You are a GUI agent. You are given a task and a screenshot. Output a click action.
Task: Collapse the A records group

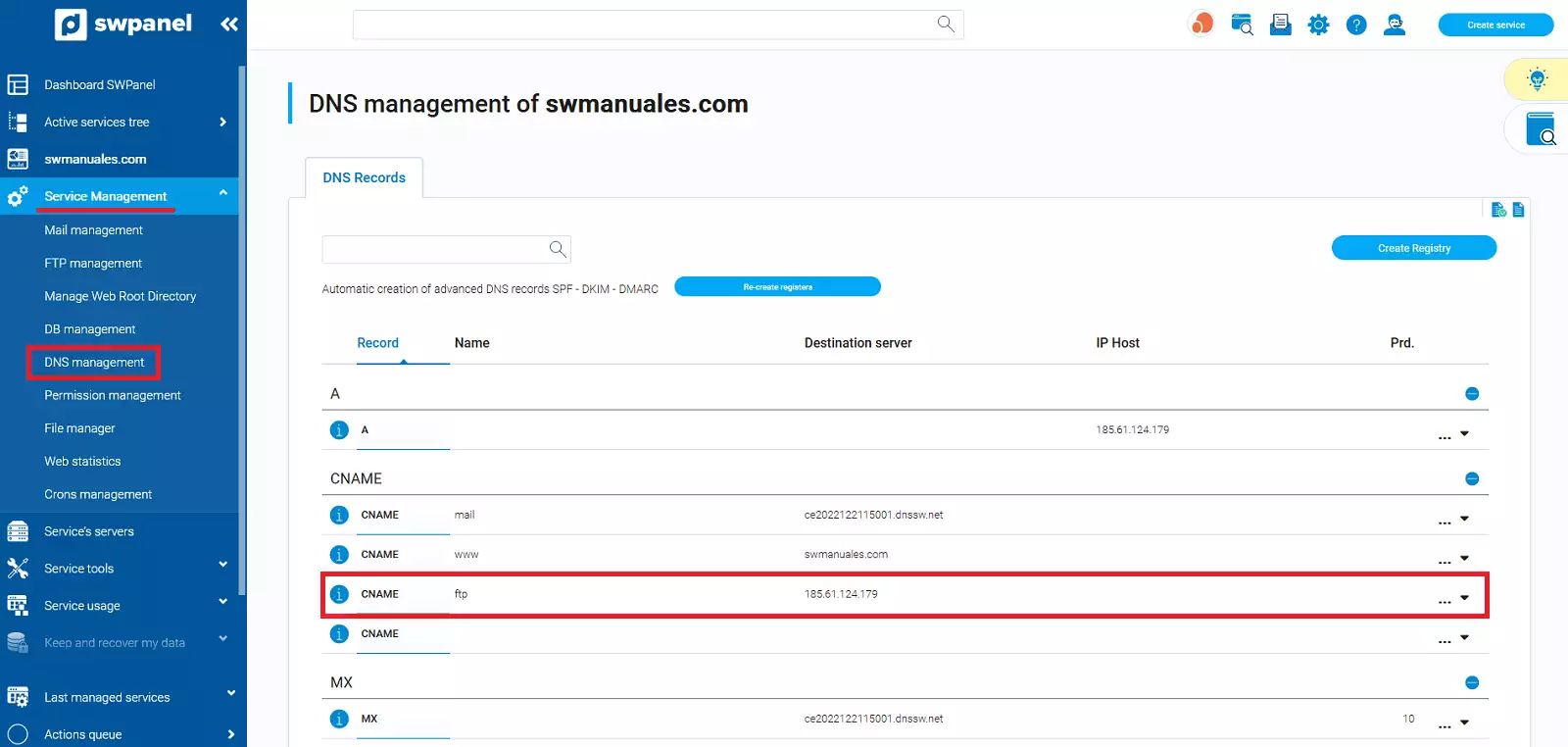click(1471, 393)
